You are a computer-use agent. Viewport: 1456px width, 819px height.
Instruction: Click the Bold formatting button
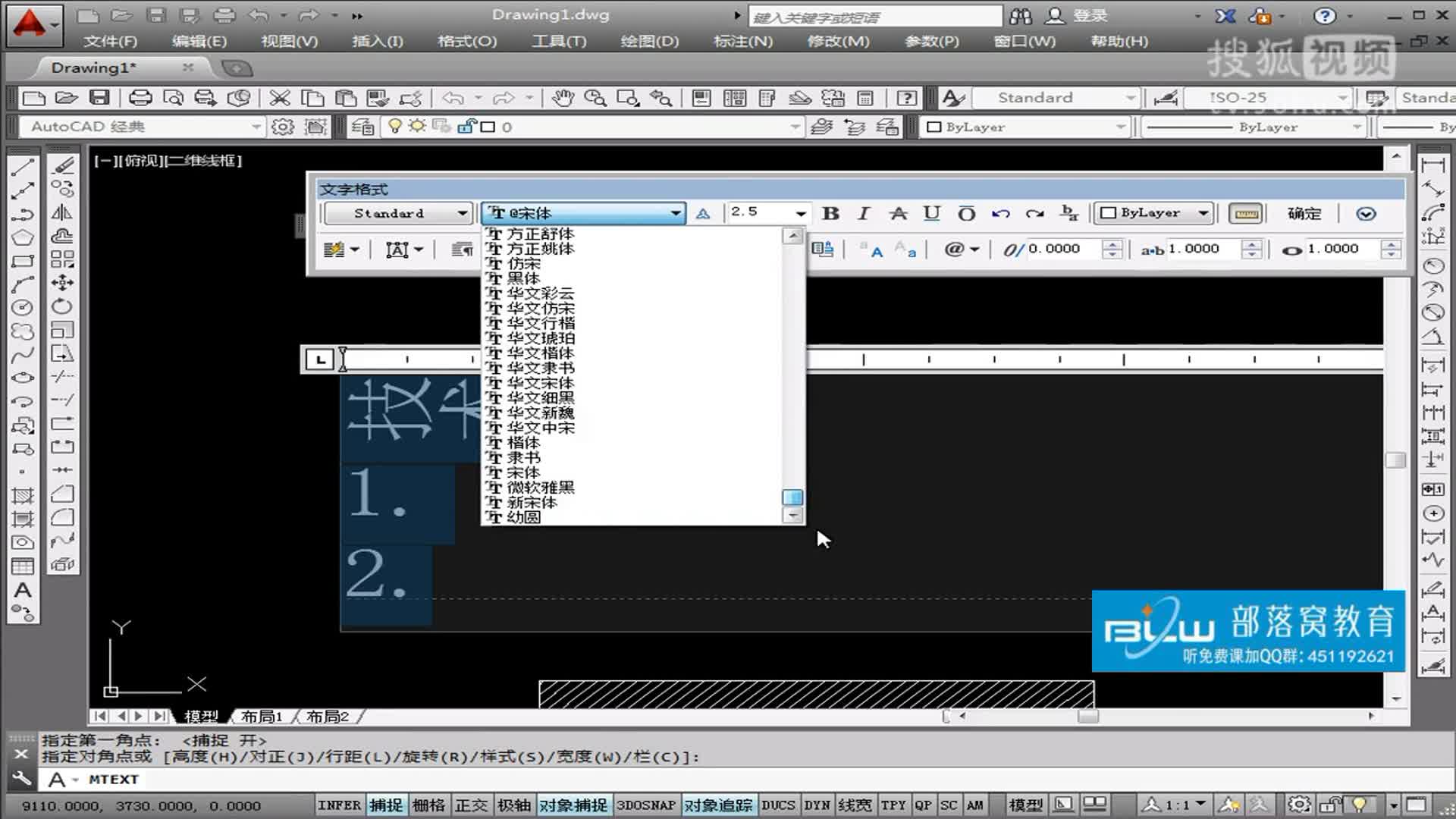(830, 213)
